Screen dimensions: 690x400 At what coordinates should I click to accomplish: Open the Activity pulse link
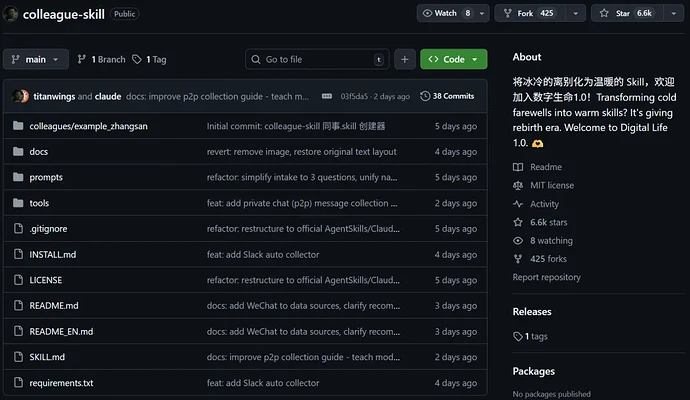(544, 204)
